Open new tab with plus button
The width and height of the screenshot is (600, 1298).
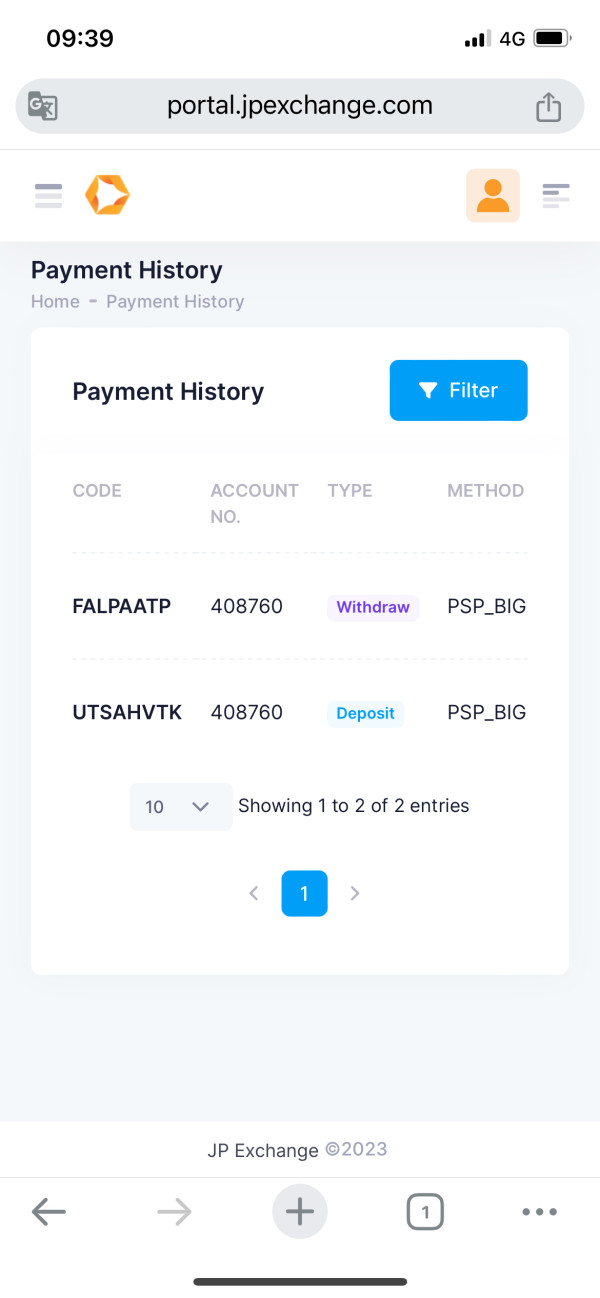[x=300, y=1212]
